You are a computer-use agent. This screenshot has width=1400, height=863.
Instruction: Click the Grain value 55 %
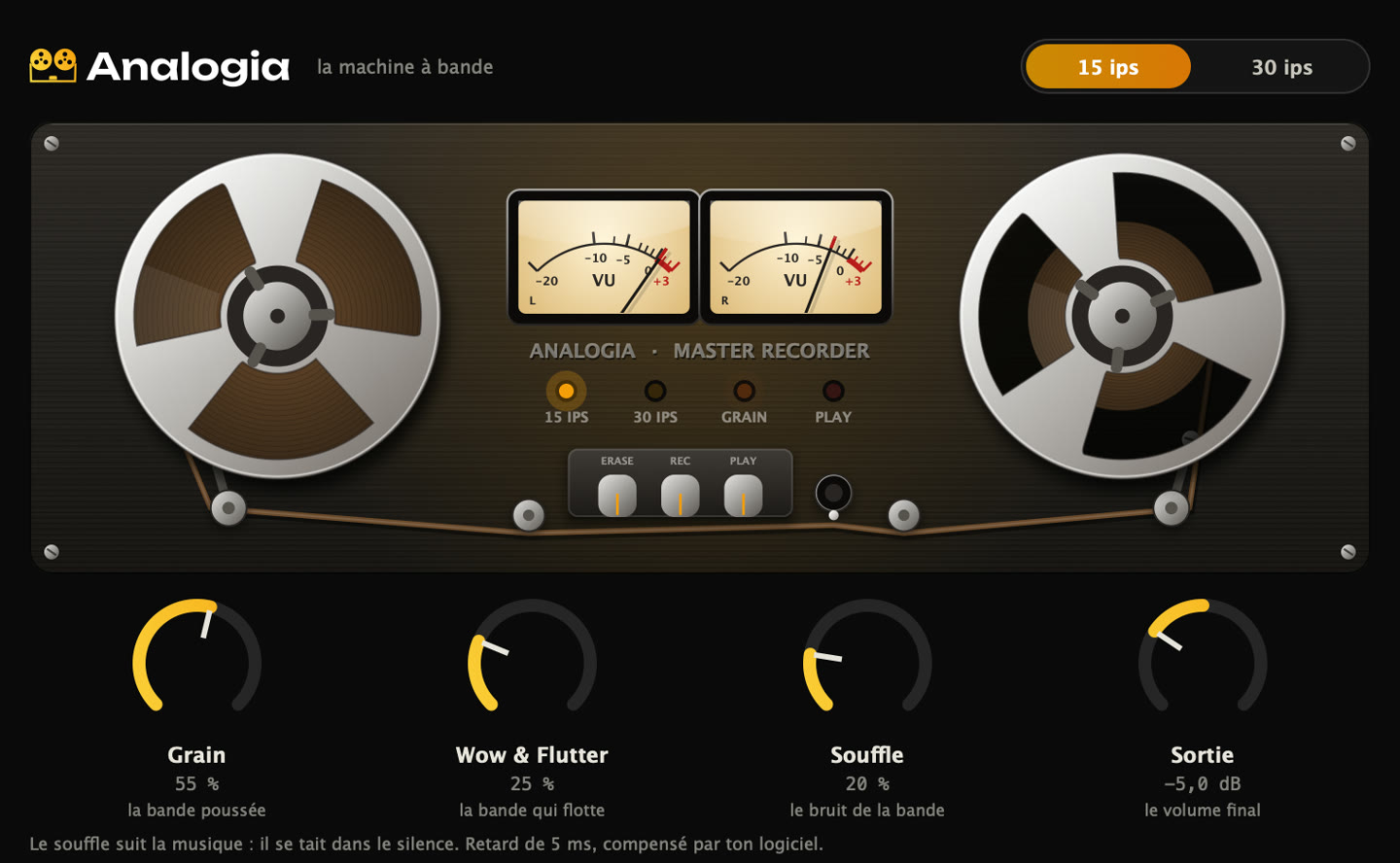pos(196,783)
